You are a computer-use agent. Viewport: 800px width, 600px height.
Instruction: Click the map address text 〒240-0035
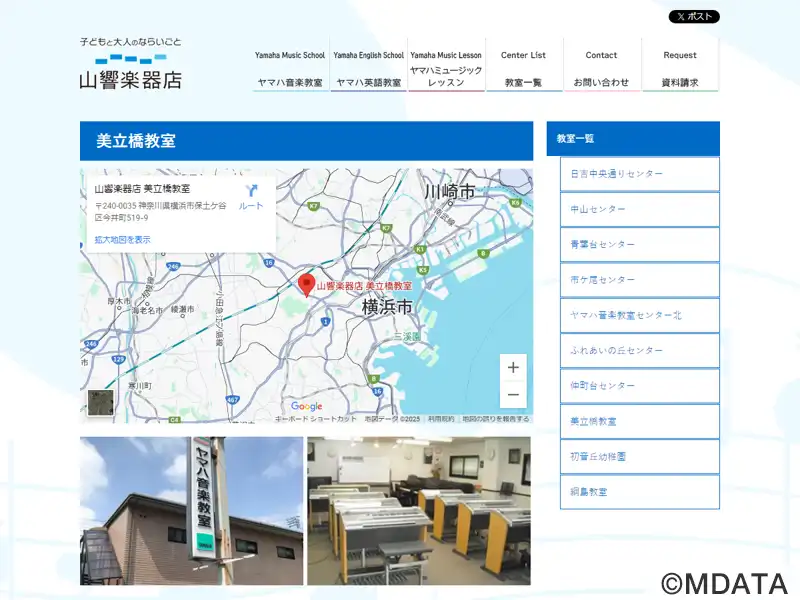tap(160, 212)
